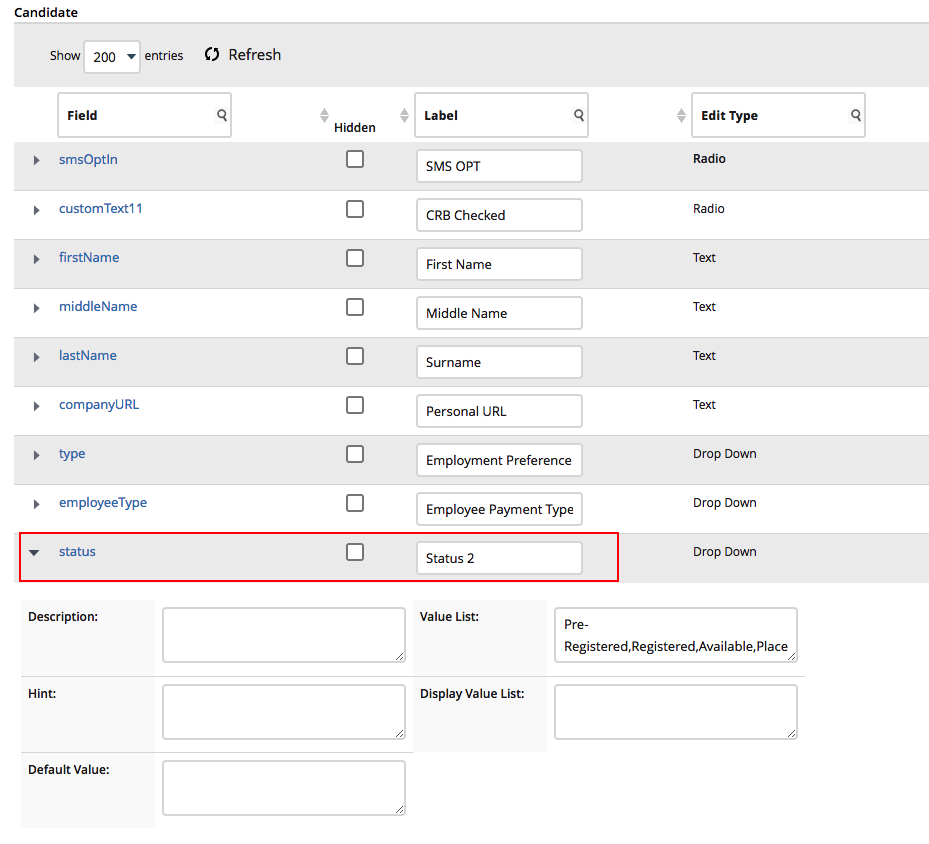Open the Show entries dropdown
This screenshot has width=929, height=844.
point(112,57)
